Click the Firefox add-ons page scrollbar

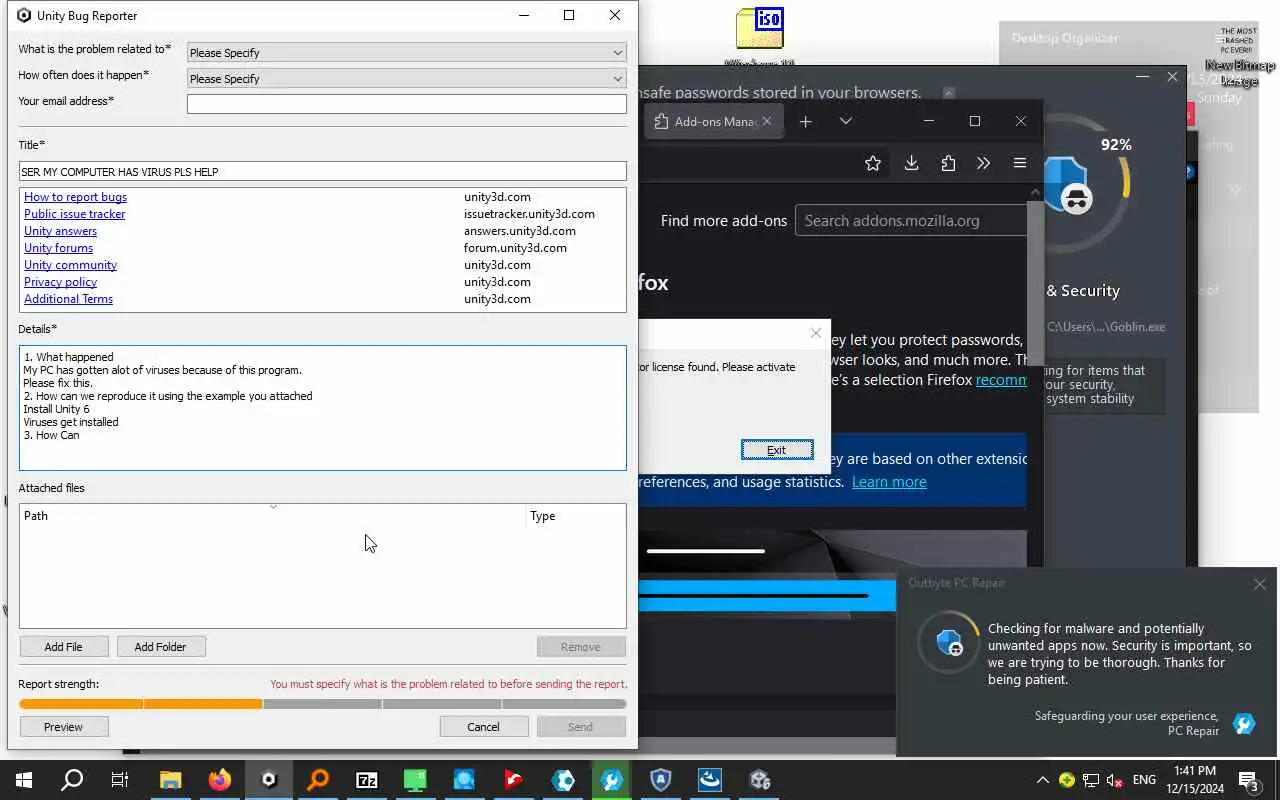[x=1035, y=285]
